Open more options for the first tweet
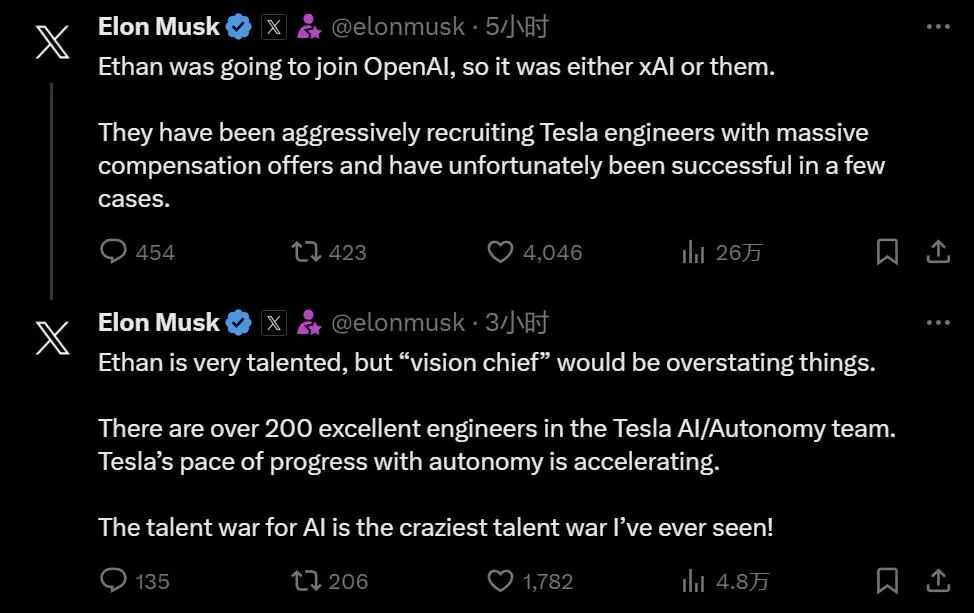974x613 pixels. [x=938, y=27]
